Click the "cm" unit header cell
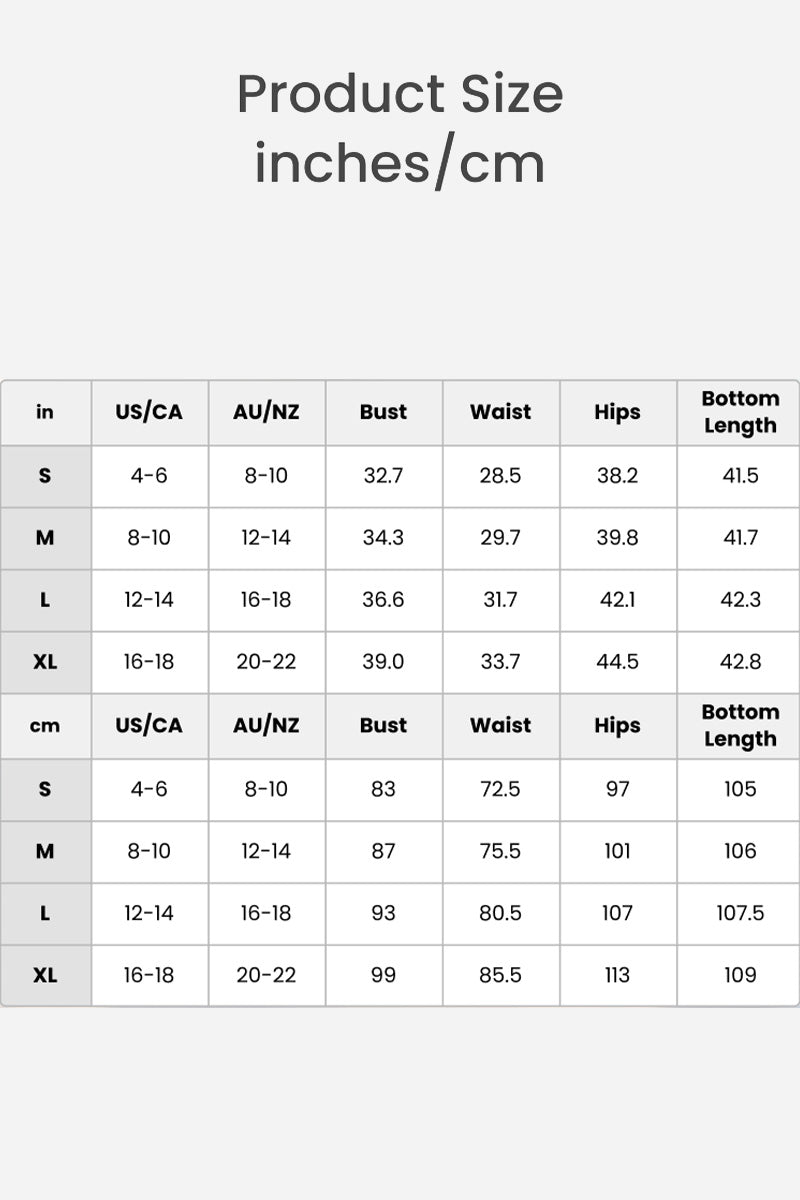This screenshot has width=800, height=1200. pyautogui.click(x=45, y=726)
